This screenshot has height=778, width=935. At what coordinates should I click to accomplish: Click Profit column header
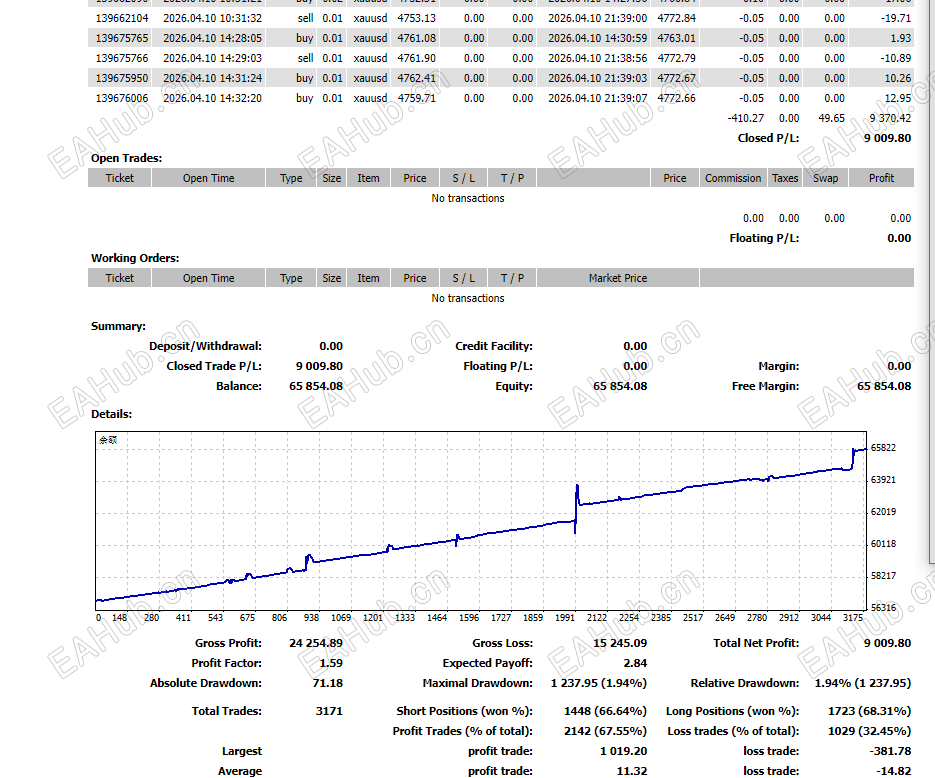[x=881, y=178]
